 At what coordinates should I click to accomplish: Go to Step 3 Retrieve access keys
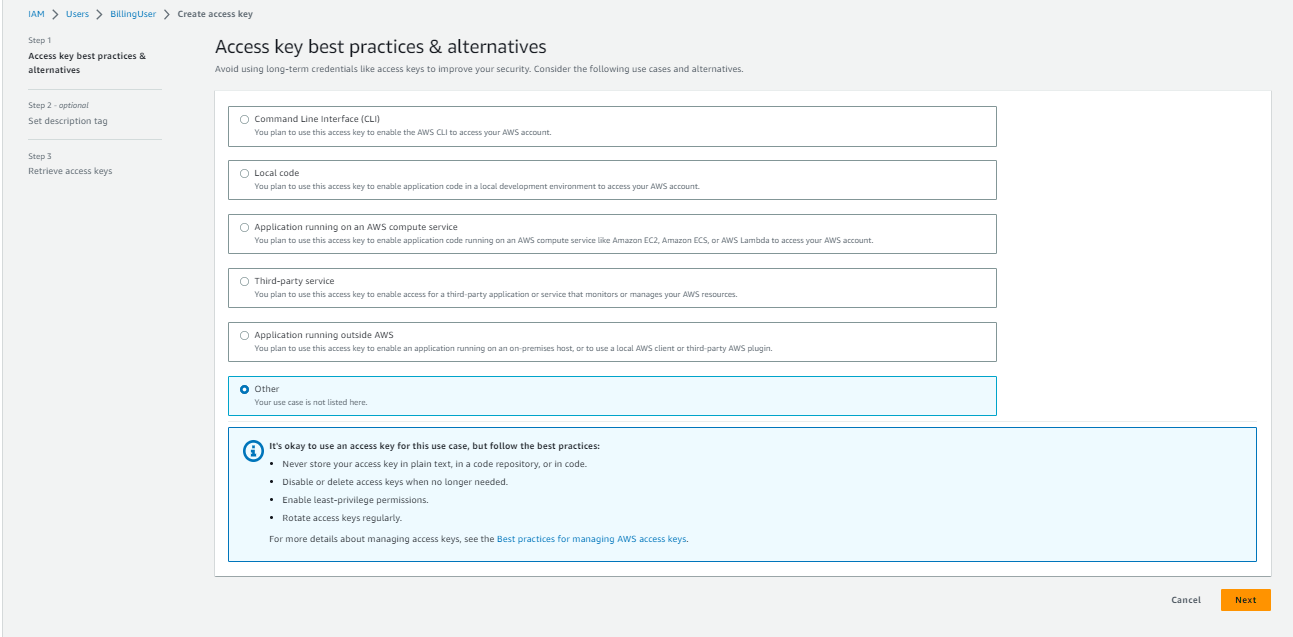70,171
